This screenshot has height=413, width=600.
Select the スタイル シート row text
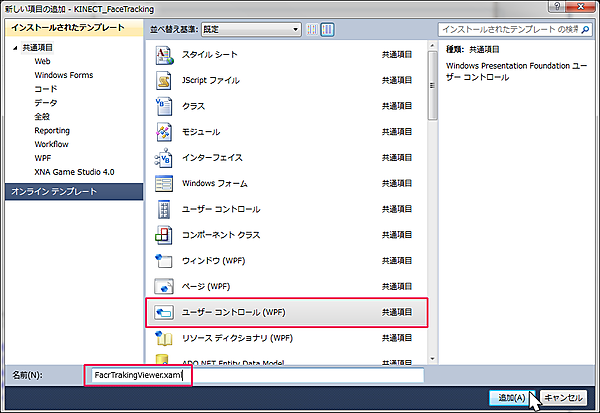click(210, 55)
